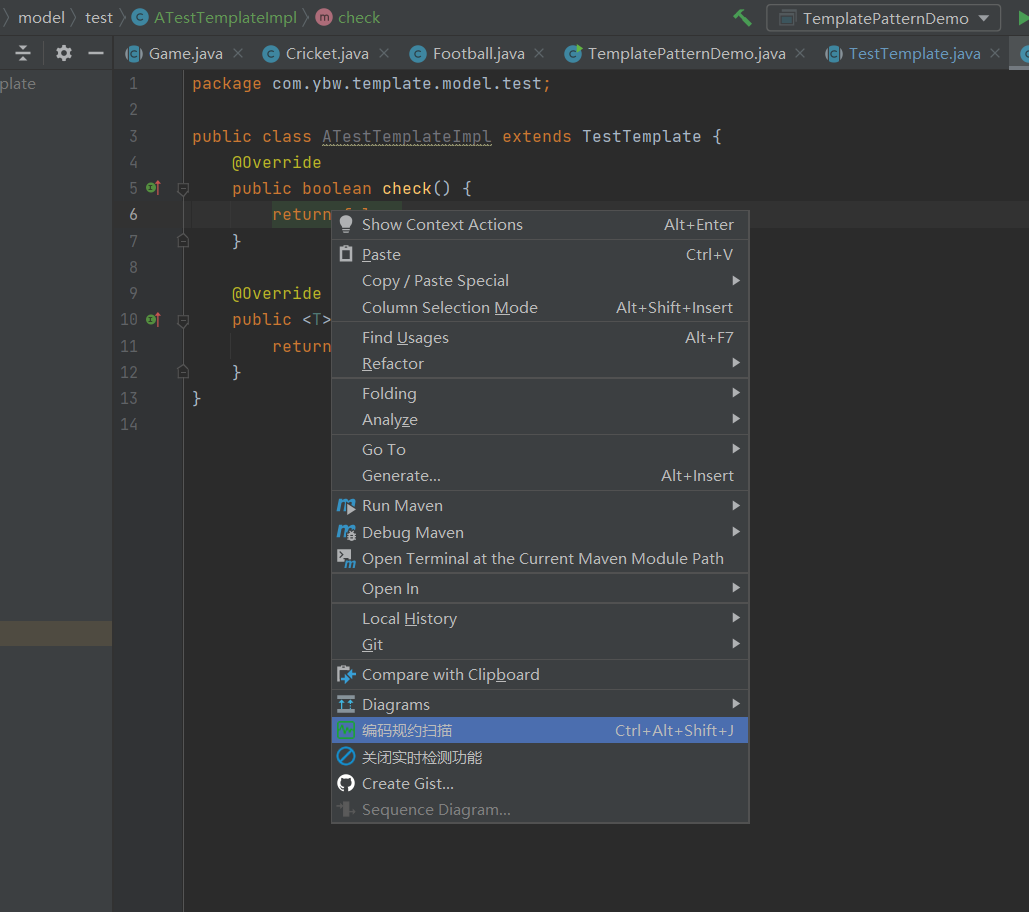Switch to the TestTemplate.java tab
The height and width of the screenshot is (912, 1029).
point(914,54)
